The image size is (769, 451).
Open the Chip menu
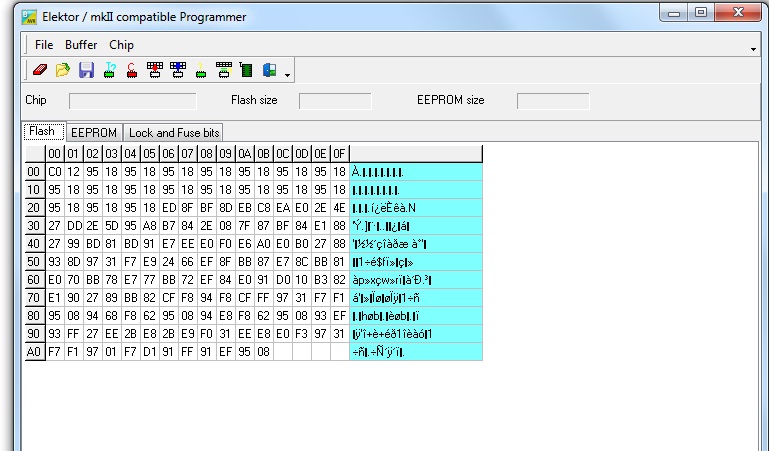(x=121, y=45)
